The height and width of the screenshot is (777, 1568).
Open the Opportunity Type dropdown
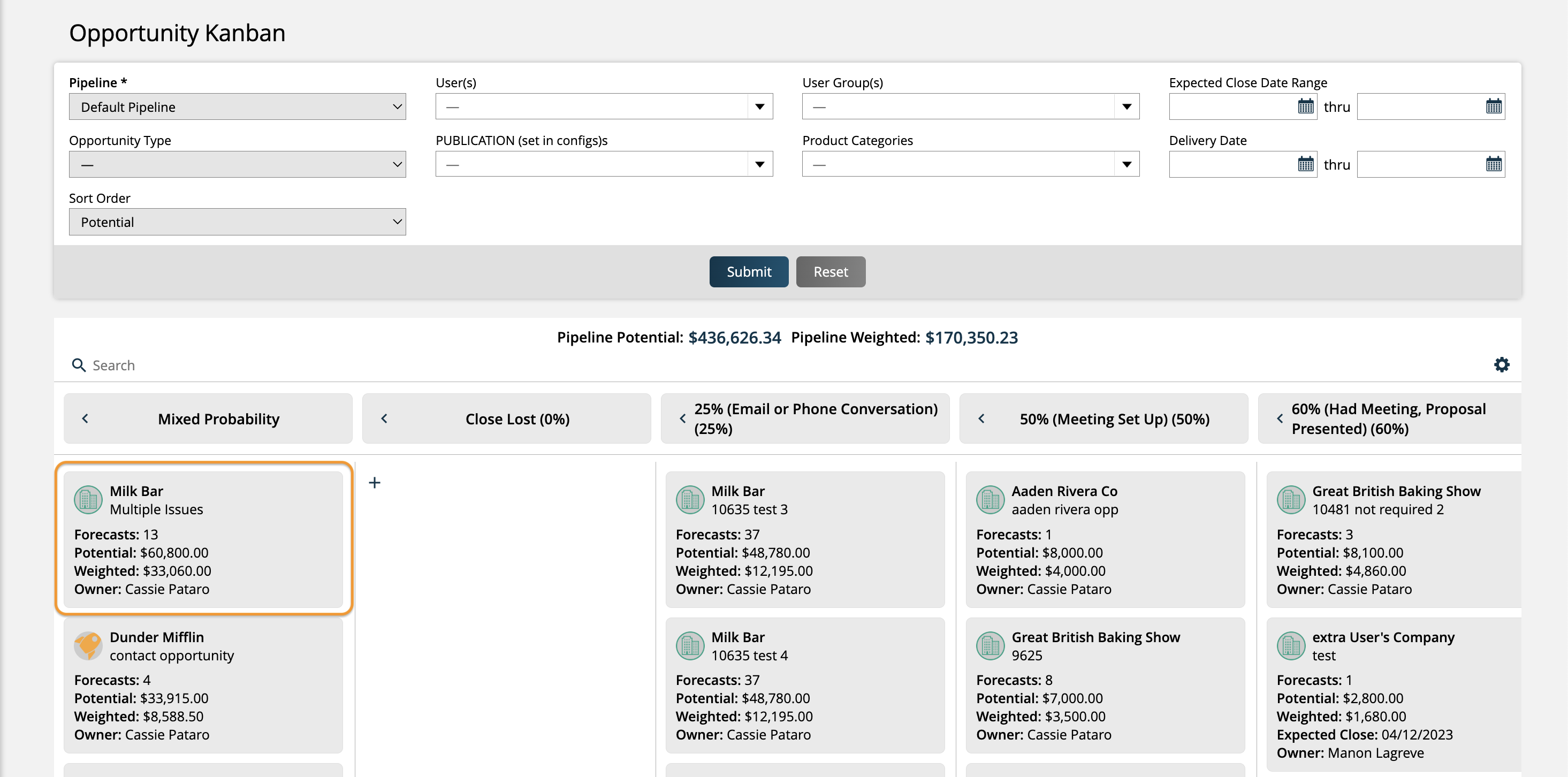(238, 164)
